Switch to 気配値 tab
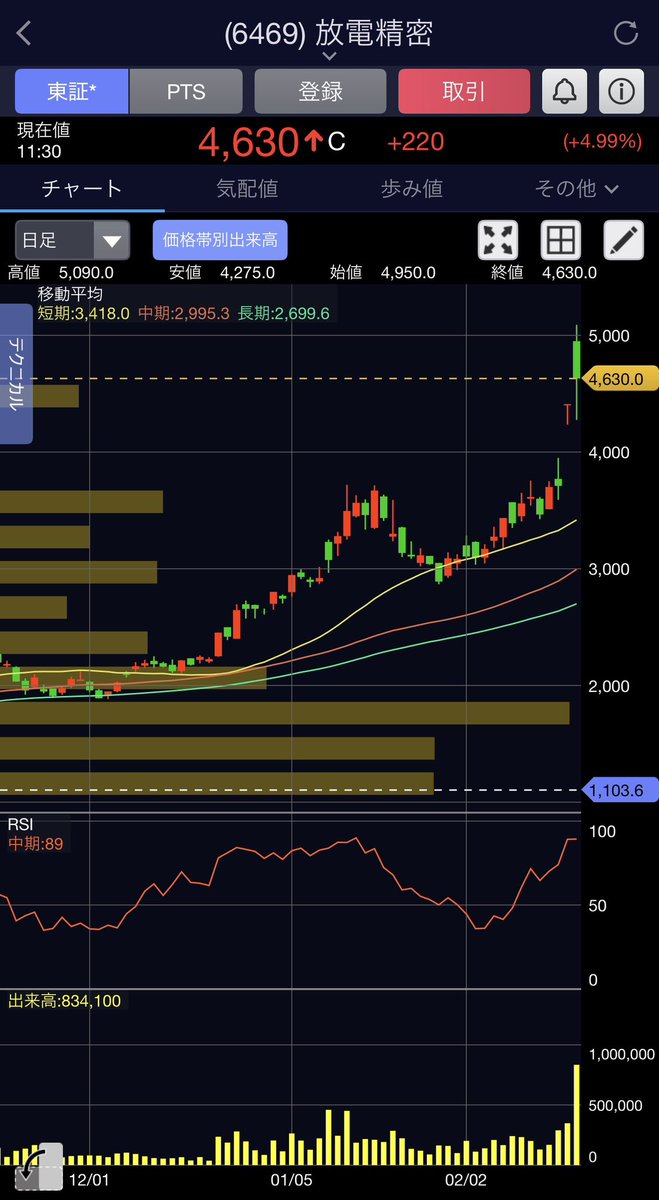 [x=247, y=188]
